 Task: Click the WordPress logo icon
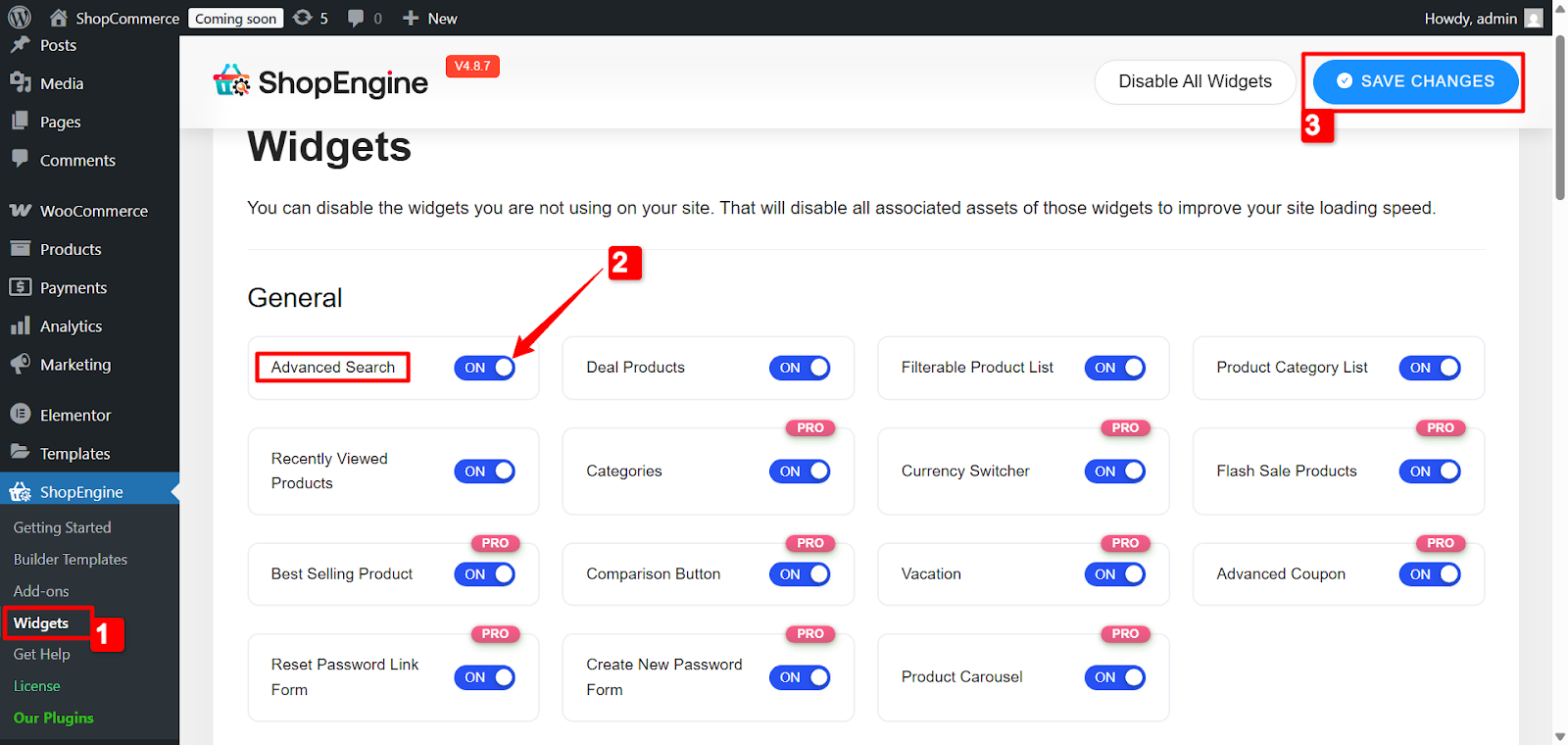20,18
